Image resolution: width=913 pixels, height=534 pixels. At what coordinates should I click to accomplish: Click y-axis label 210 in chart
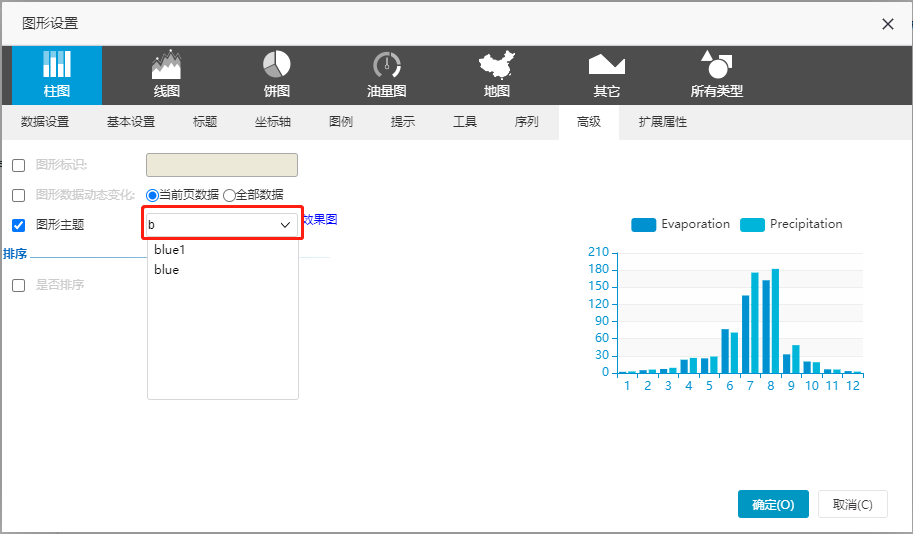(x=598, y=252)
